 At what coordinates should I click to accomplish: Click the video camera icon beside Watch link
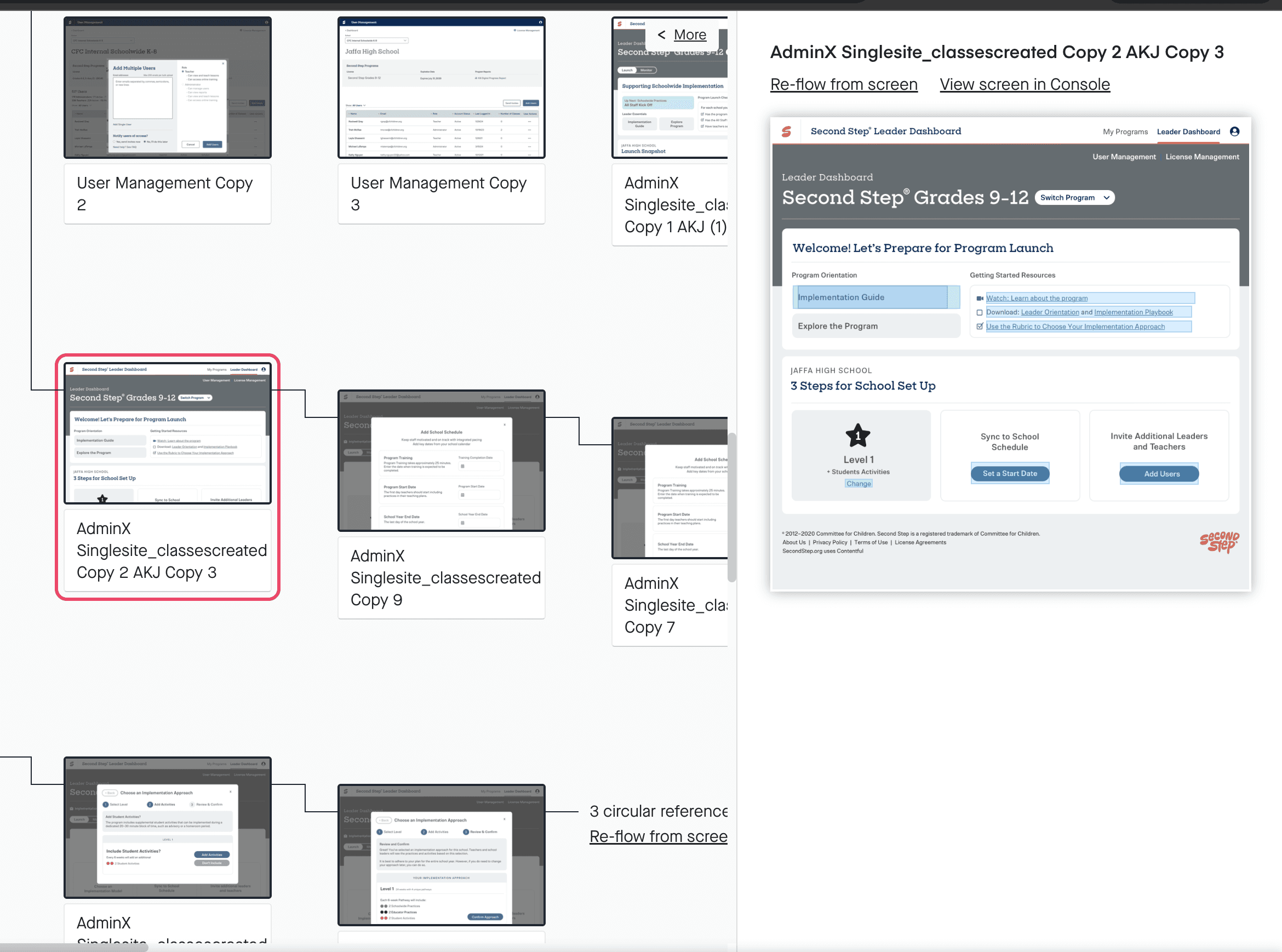(980, 299)
